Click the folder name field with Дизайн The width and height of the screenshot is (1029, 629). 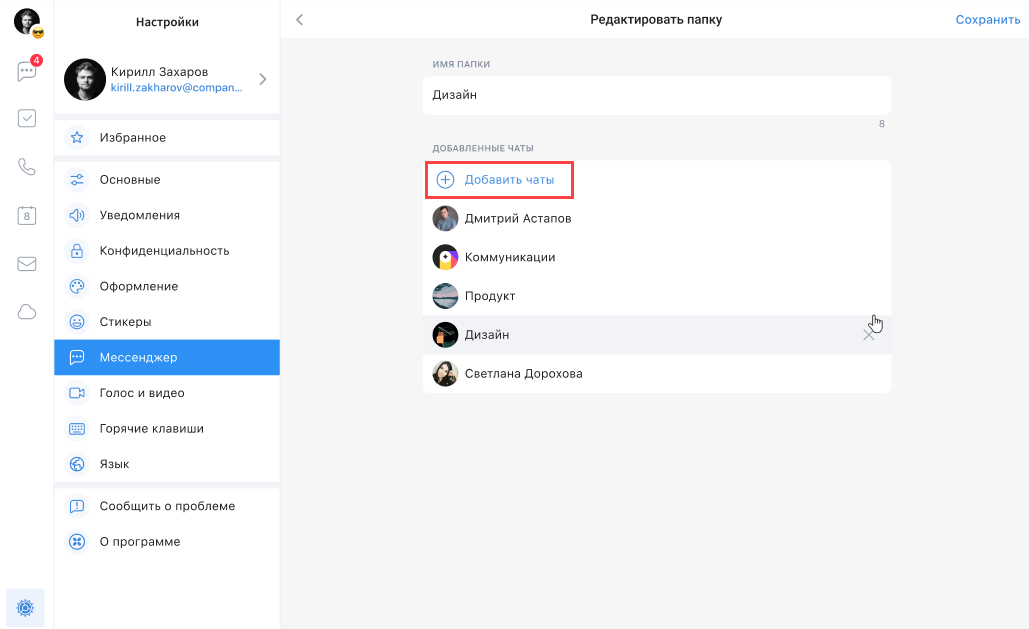tap(656, 96)
